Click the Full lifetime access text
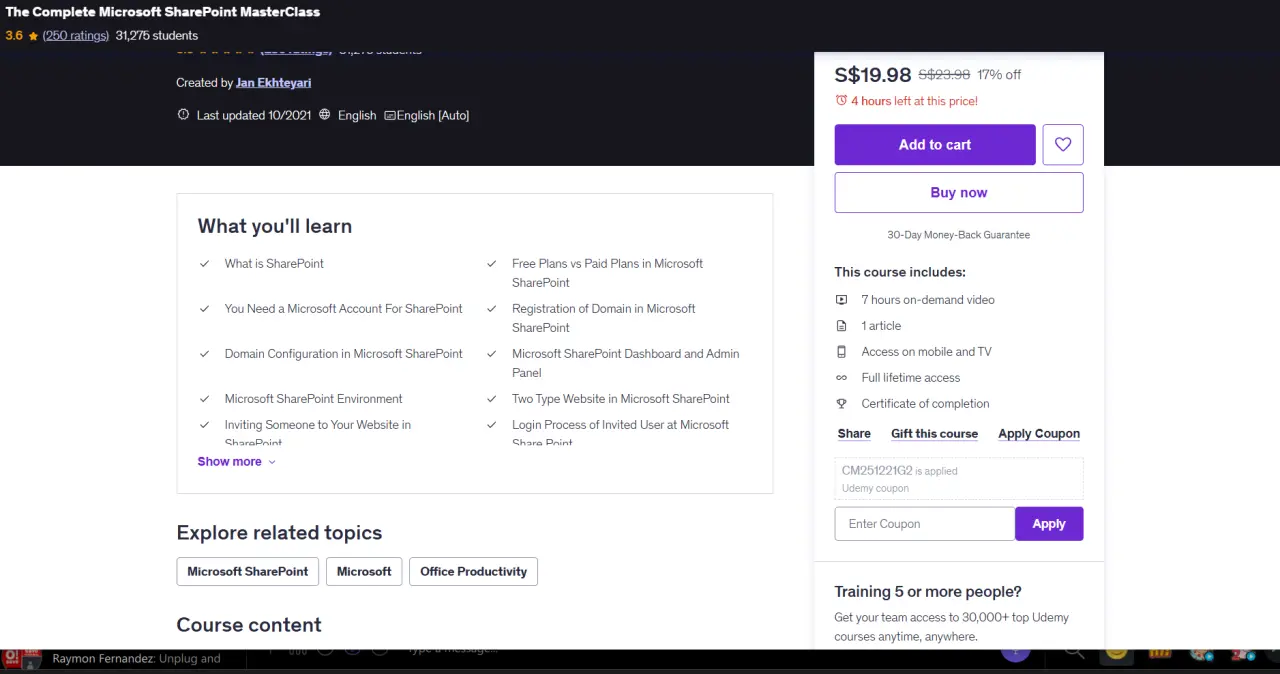 click(911, 378)
